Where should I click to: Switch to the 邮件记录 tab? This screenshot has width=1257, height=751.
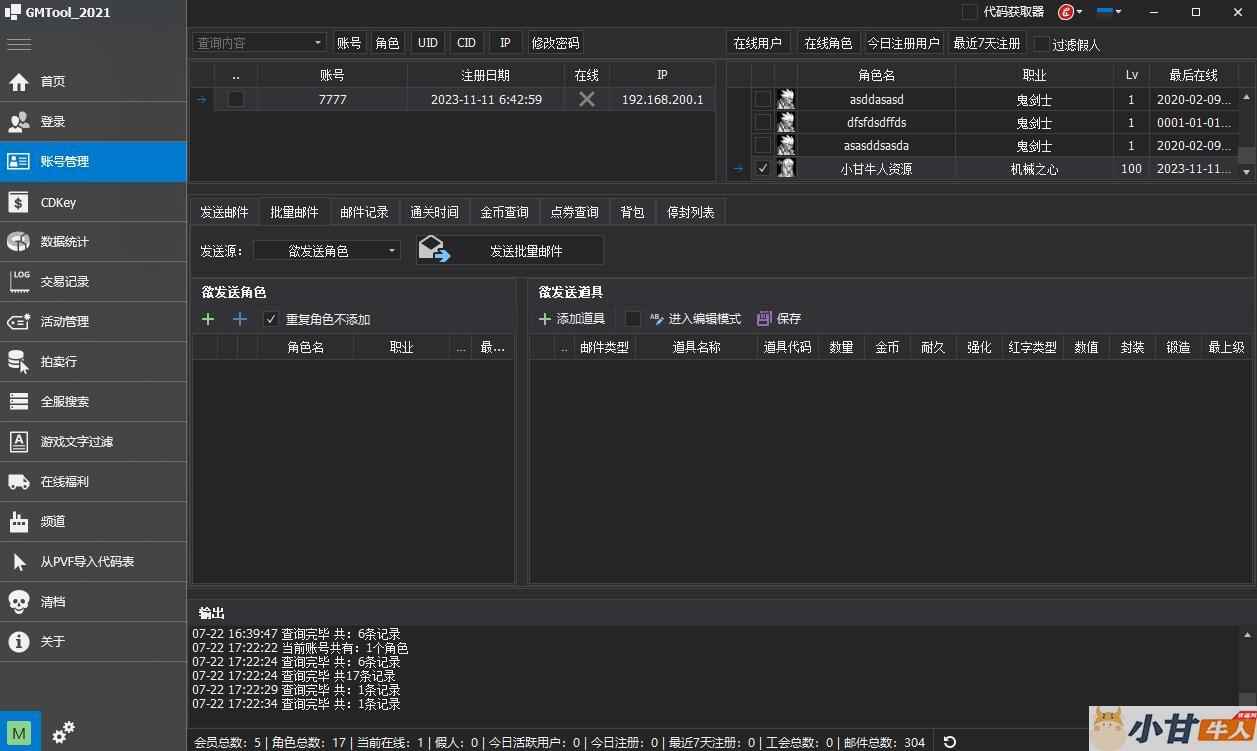(x=364, y=212)
